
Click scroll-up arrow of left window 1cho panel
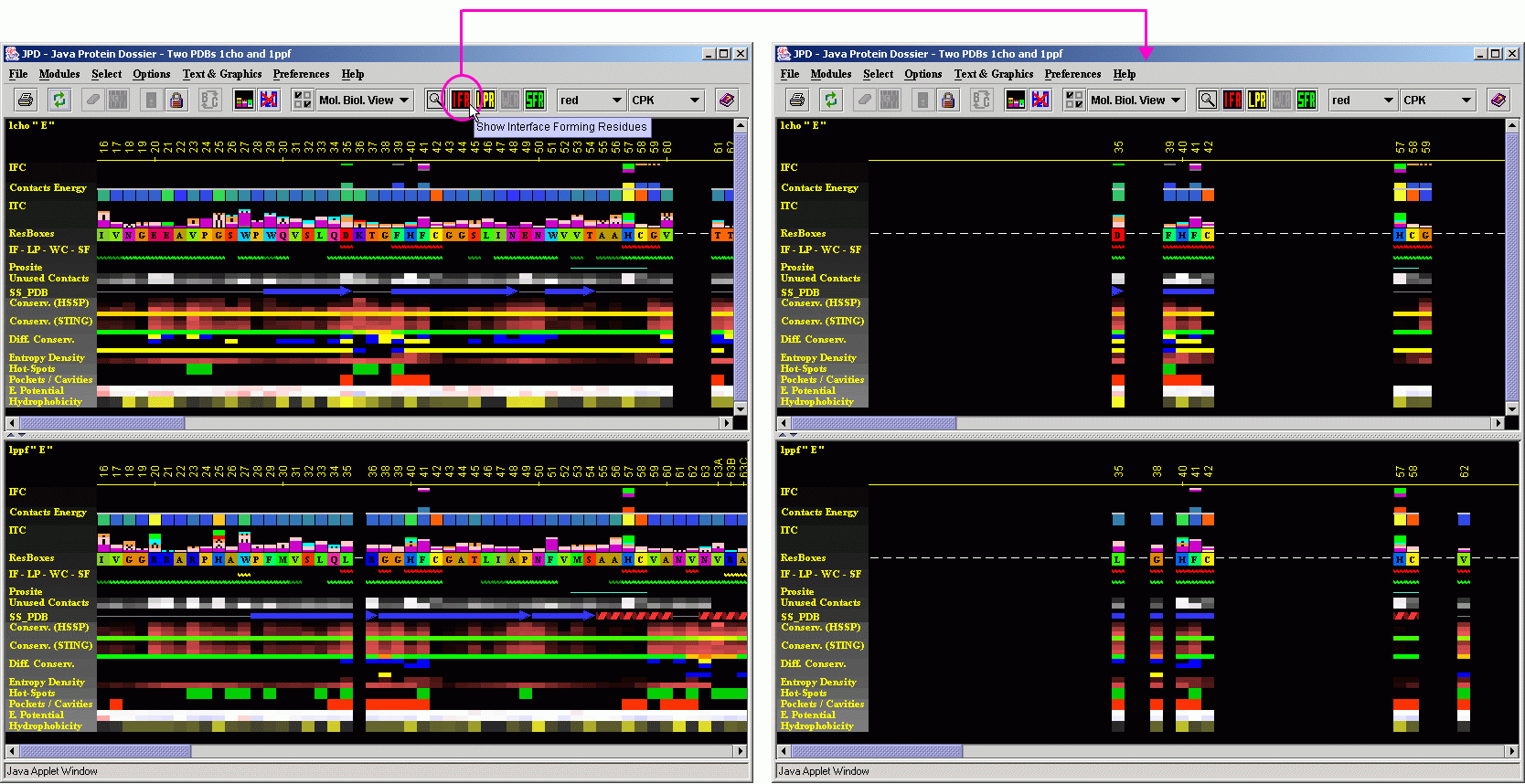click(741, 125)
